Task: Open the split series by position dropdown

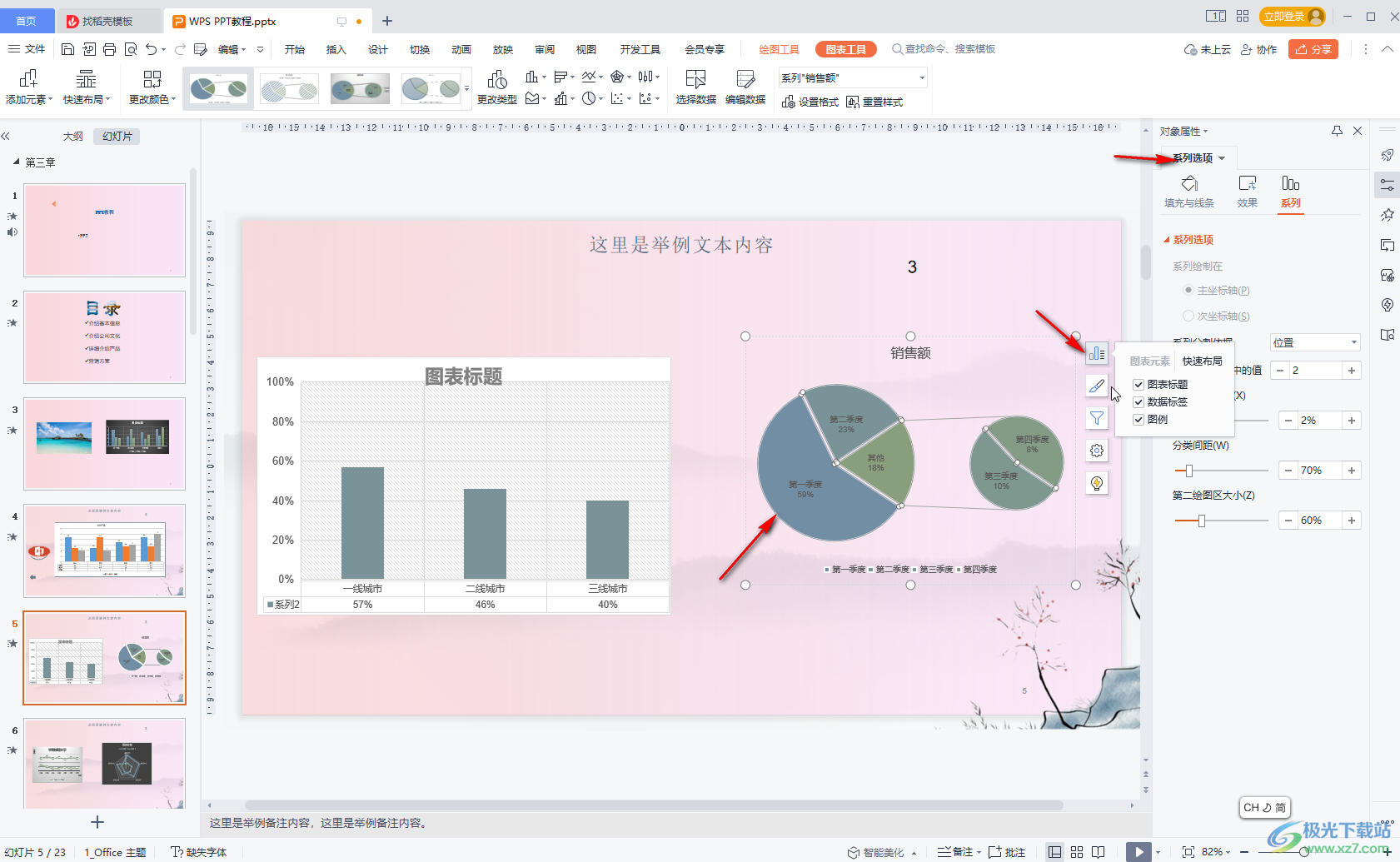Action: 1315,342
